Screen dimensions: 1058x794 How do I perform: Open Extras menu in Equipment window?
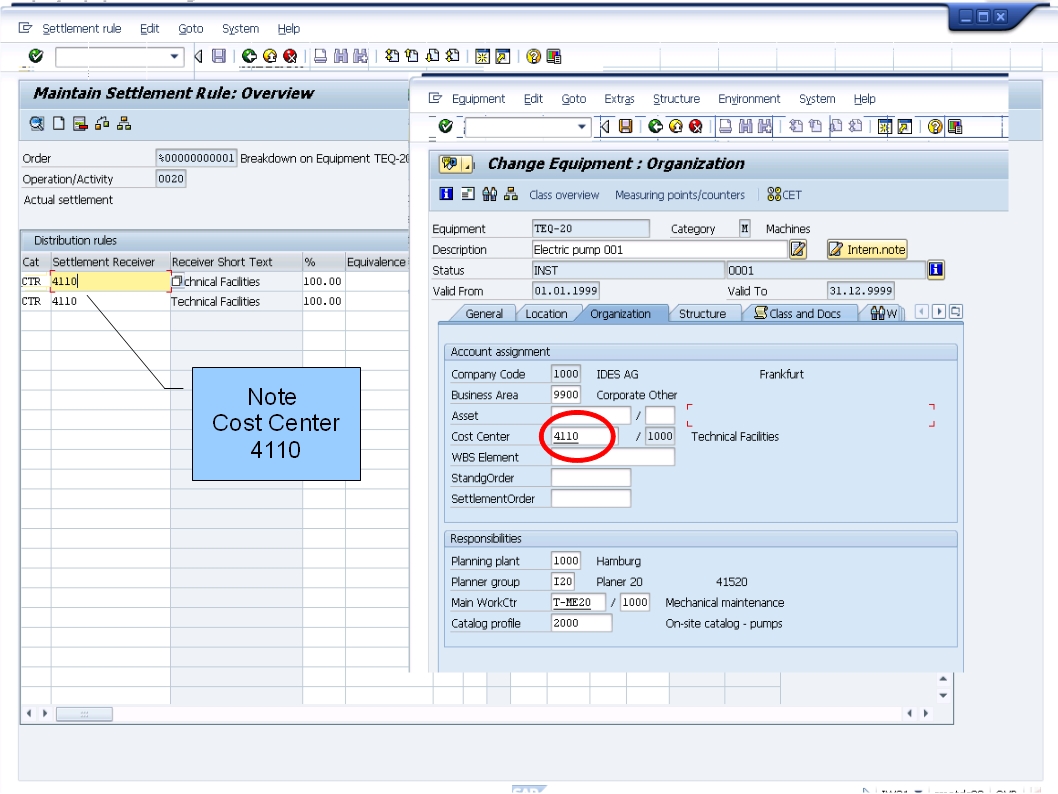coord(619,98)
